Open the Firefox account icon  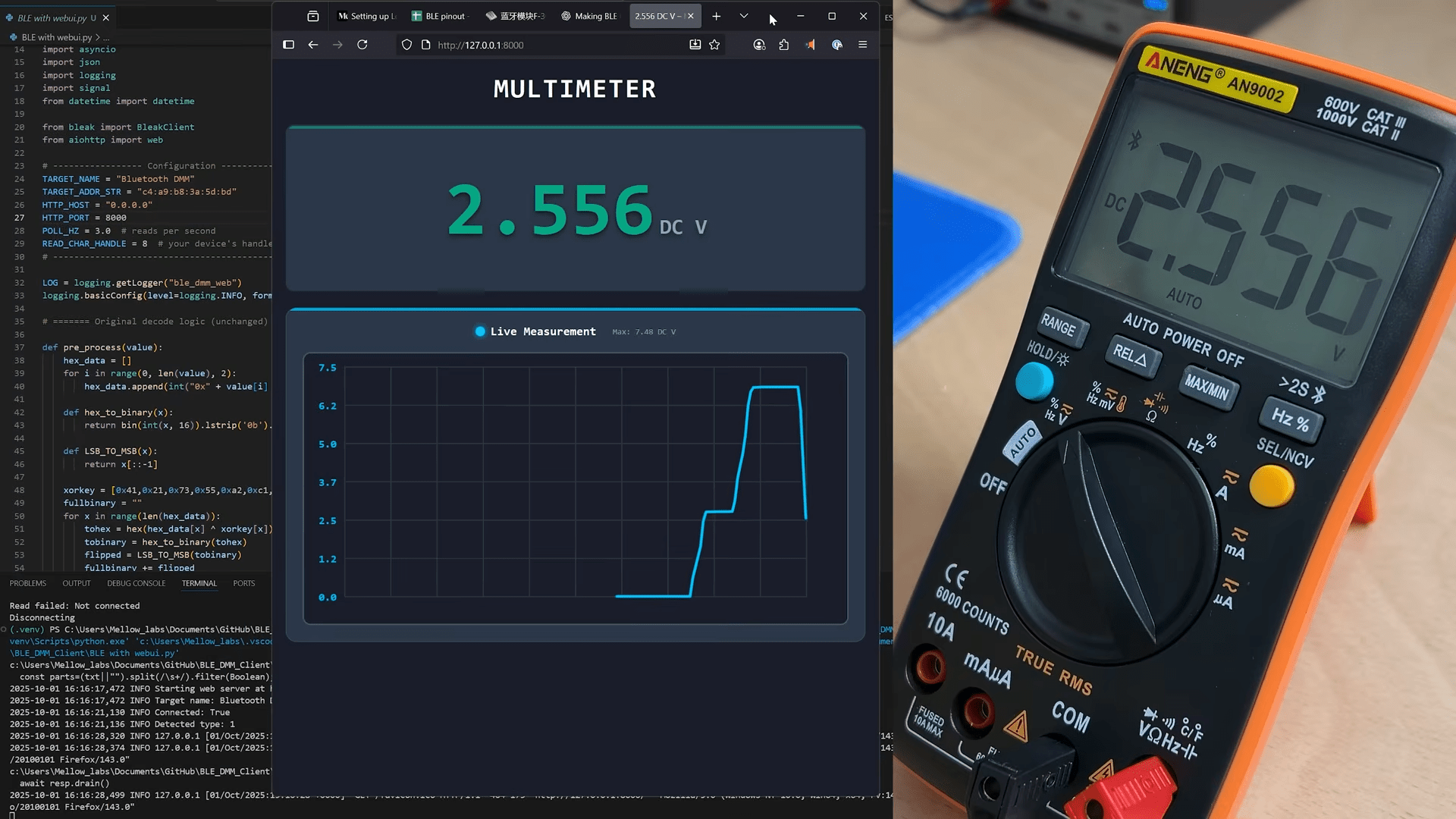click(759, 45)
